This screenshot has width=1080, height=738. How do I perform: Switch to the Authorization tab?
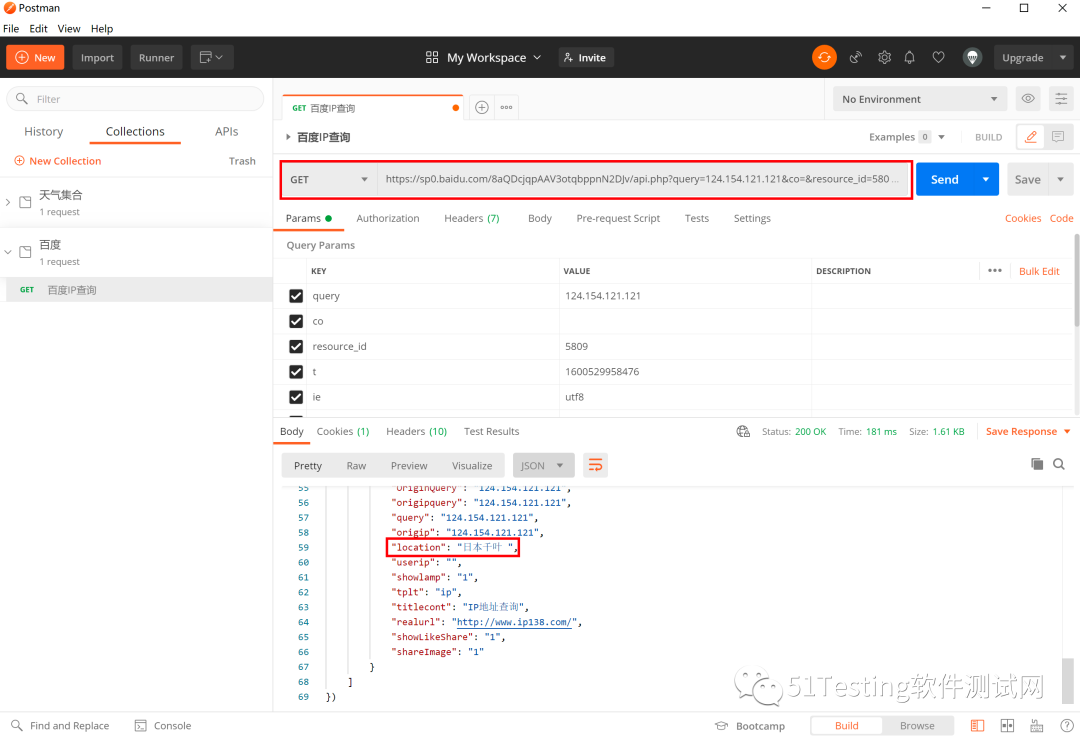[387, 218]
